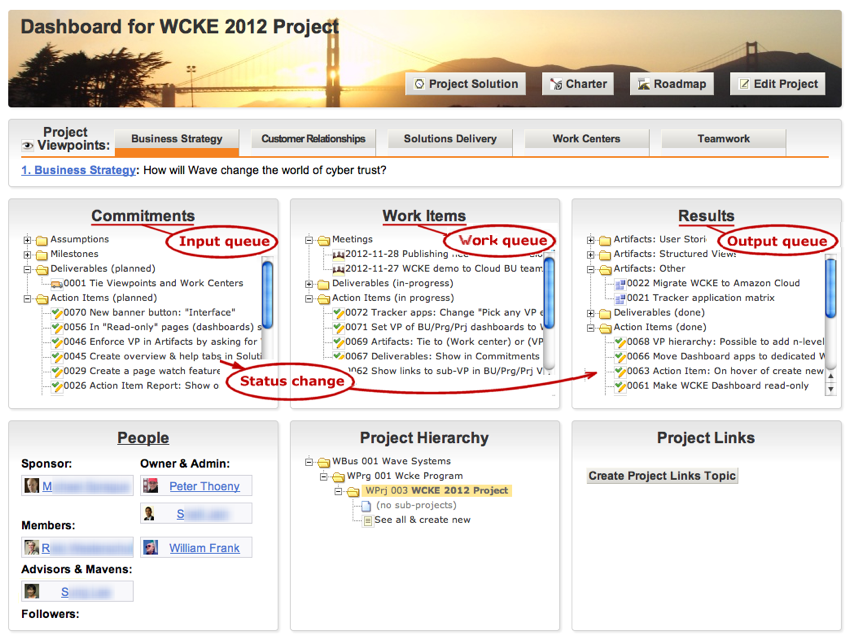Expand the Assumptions folder in Commitments
Viewport: 850px width, 640px height.
coord(29,240)
